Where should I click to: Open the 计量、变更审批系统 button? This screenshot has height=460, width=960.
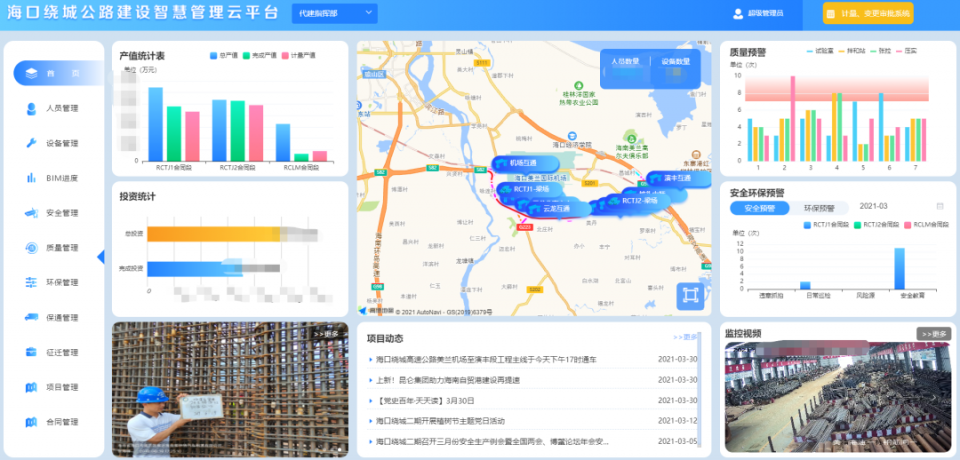coord(868,13)
